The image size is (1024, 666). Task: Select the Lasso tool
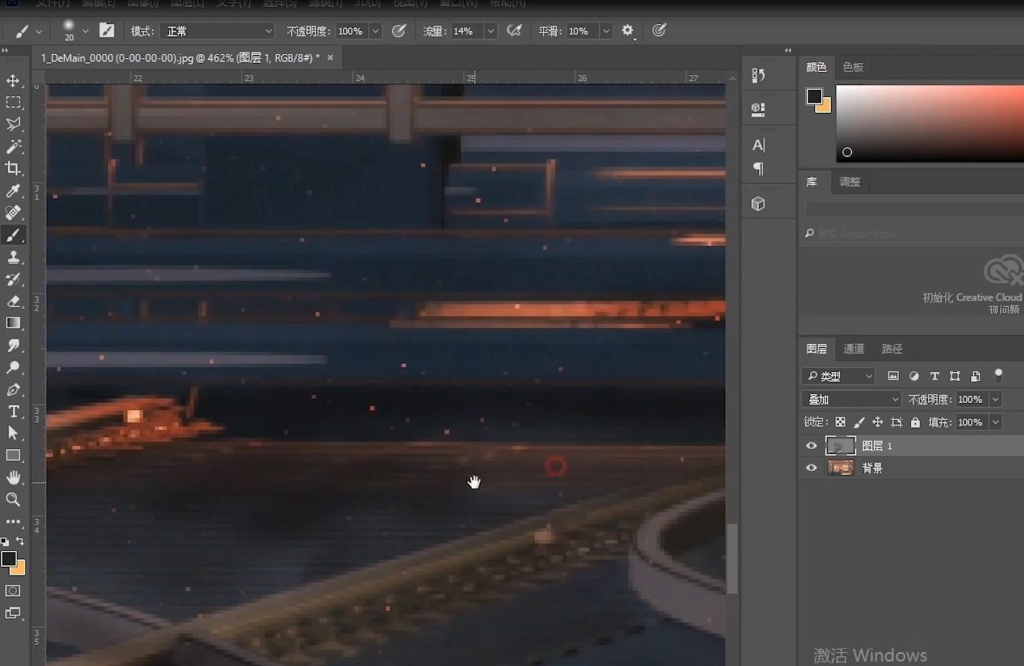pos(13,125)
